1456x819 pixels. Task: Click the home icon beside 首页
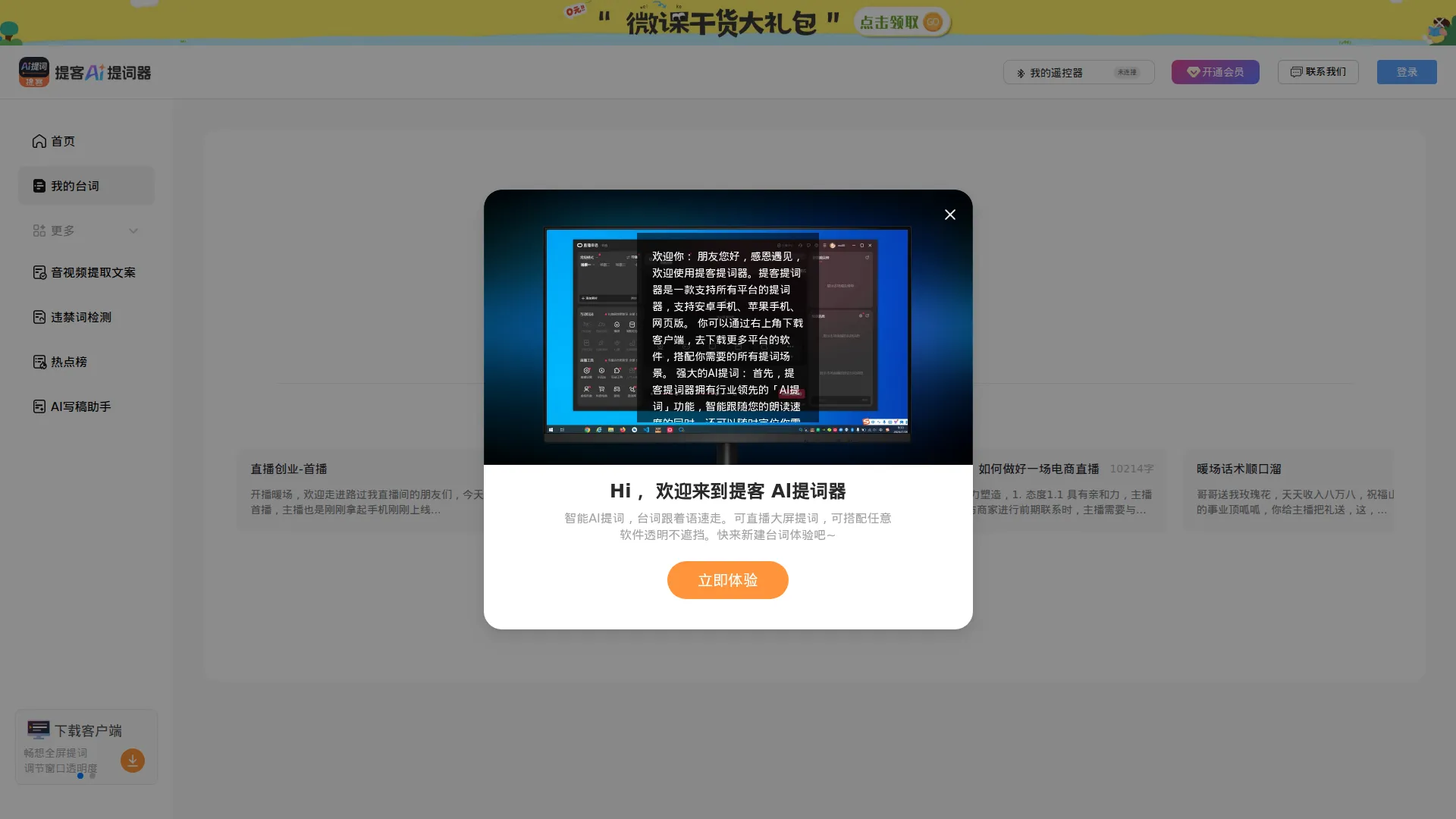(x=39, y=141)
